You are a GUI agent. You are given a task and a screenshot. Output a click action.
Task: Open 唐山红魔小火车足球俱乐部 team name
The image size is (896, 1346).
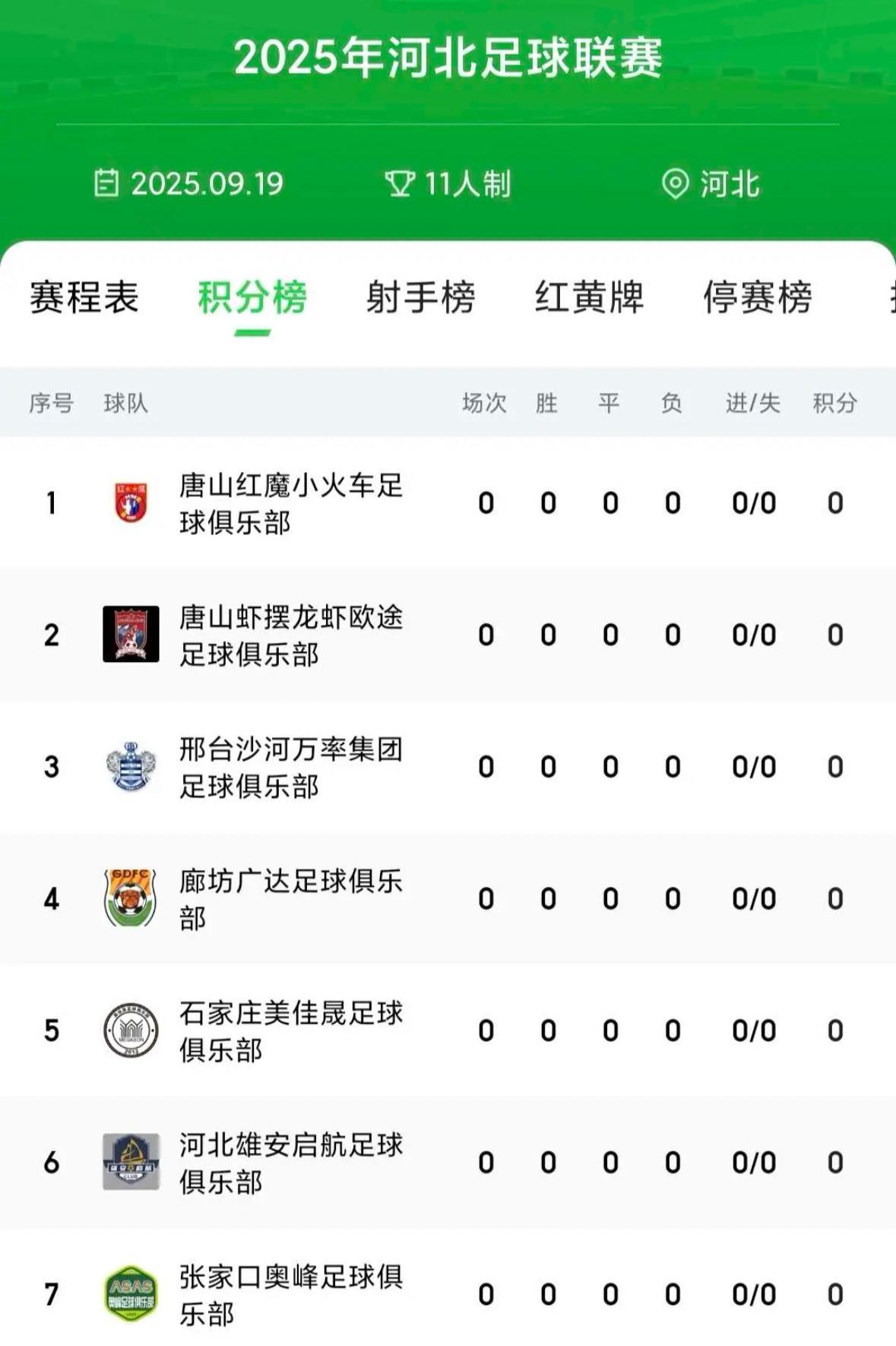(291, 503)
